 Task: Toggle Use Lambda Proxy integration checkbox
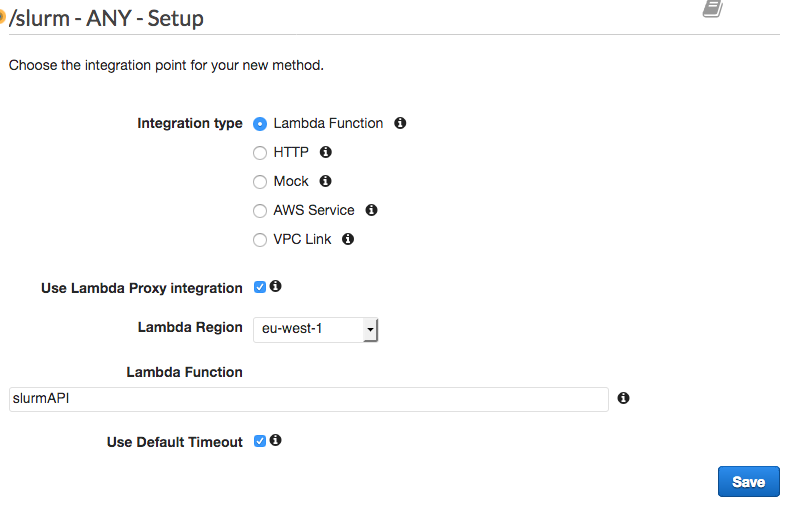click(260, 287)
